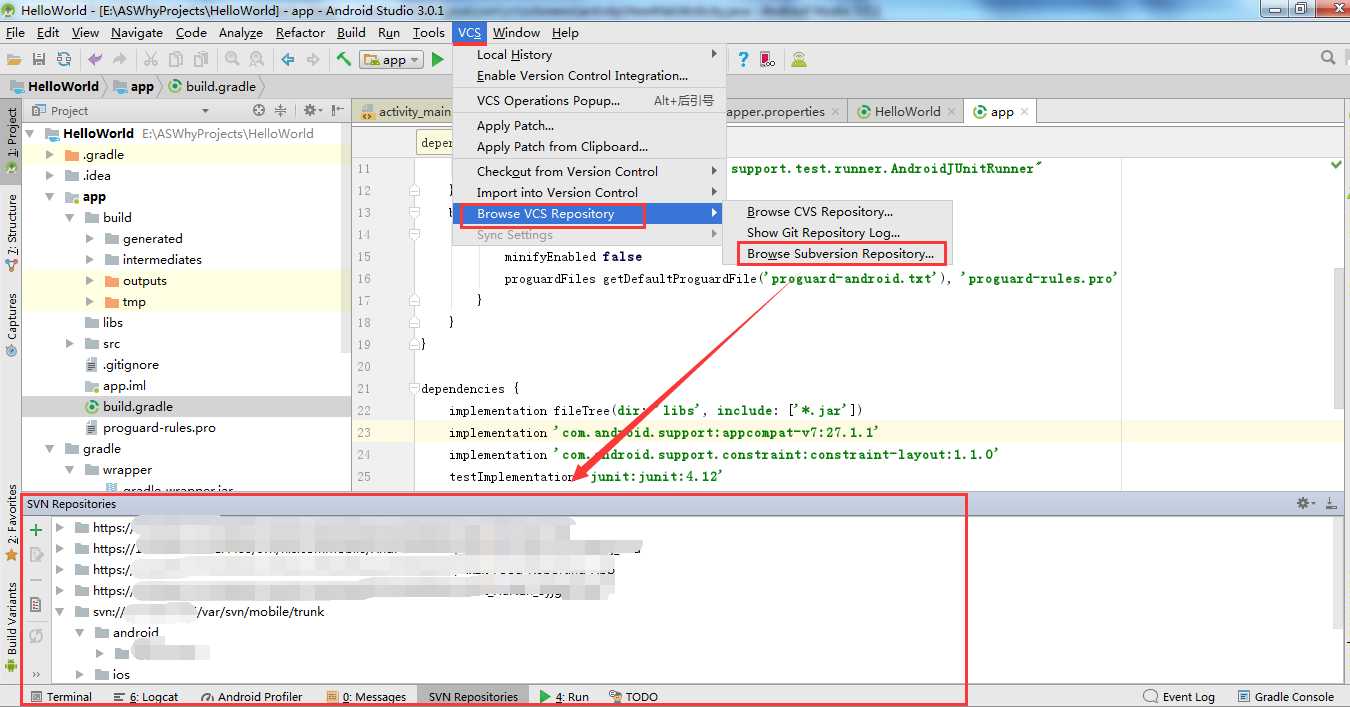Image resolution: width=1350 pixels, height=707 pixels.
Task: Open SVN Repositories panel gear icon
Action: (x=1305, y=504)
